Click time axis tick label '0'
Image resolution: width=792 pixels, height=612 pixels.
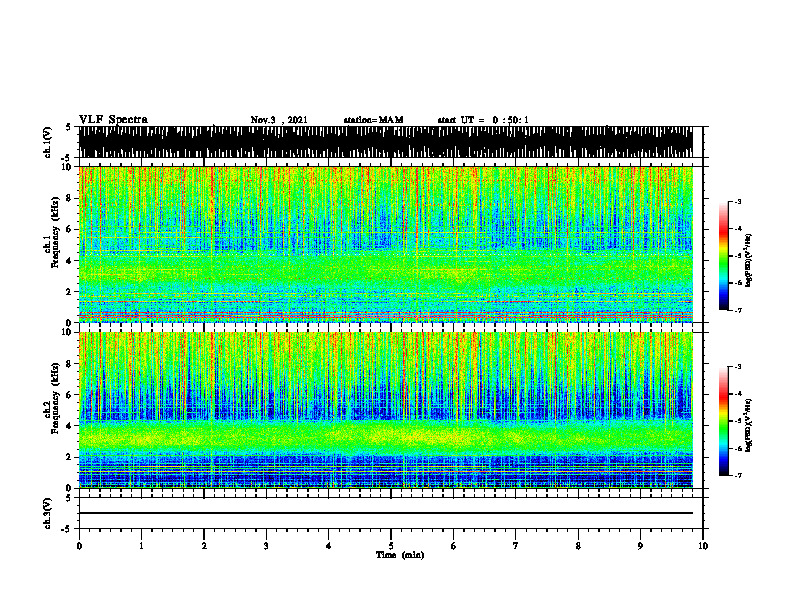(79, 546)
